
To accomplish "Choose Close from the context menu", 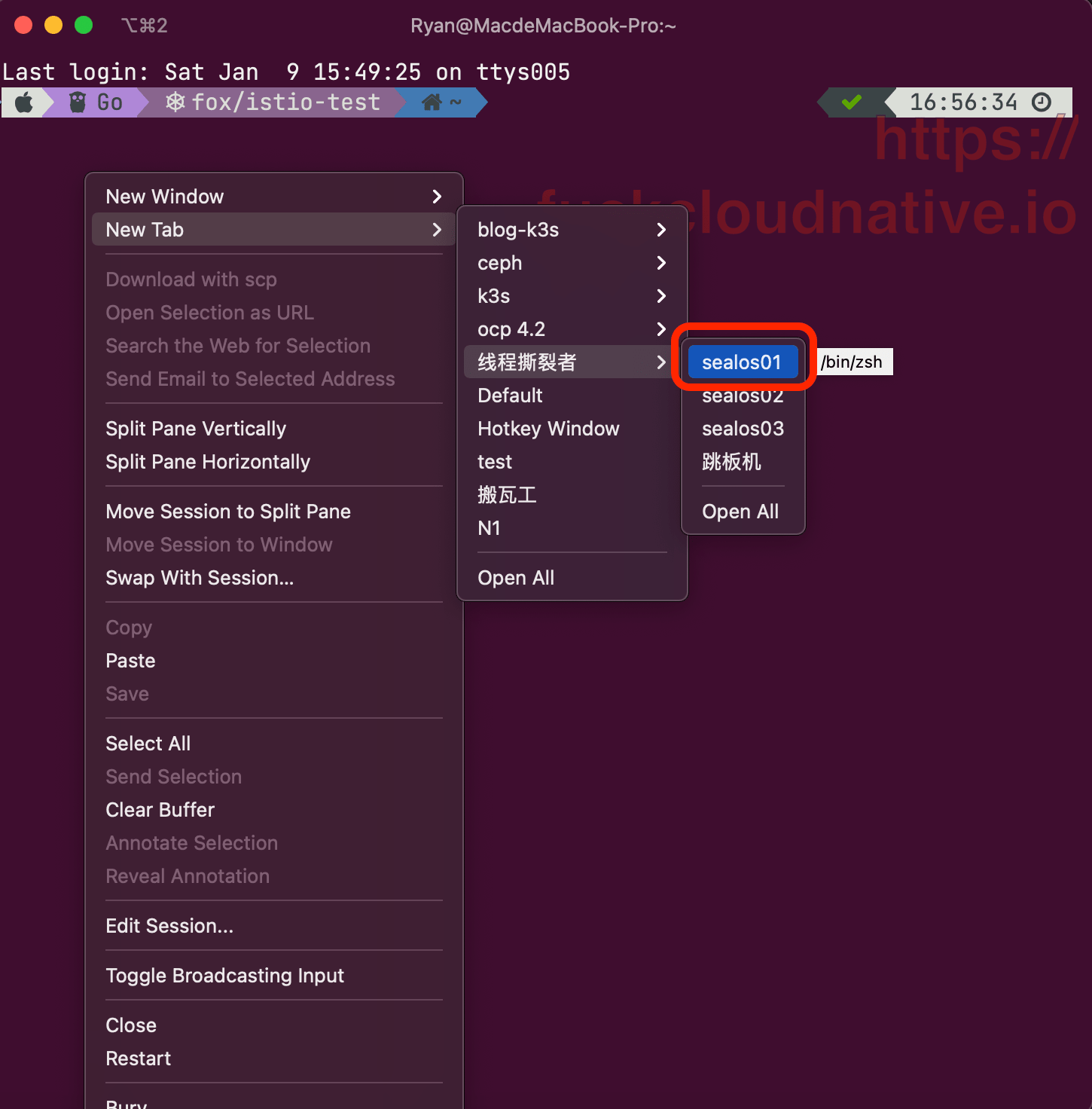I will pos(274,1025).
